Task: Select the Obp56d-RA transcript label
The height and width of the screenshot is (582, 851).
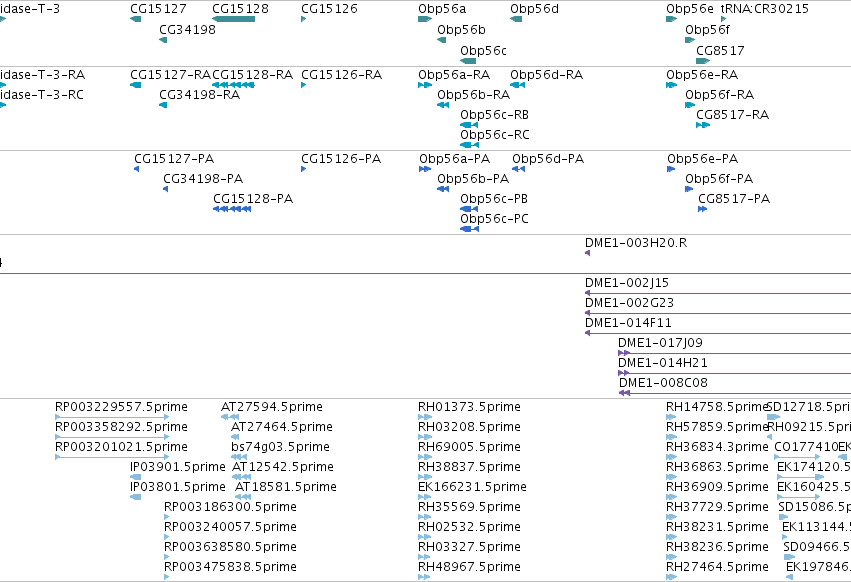Action: pyautogui.click(x=547, y=74)
